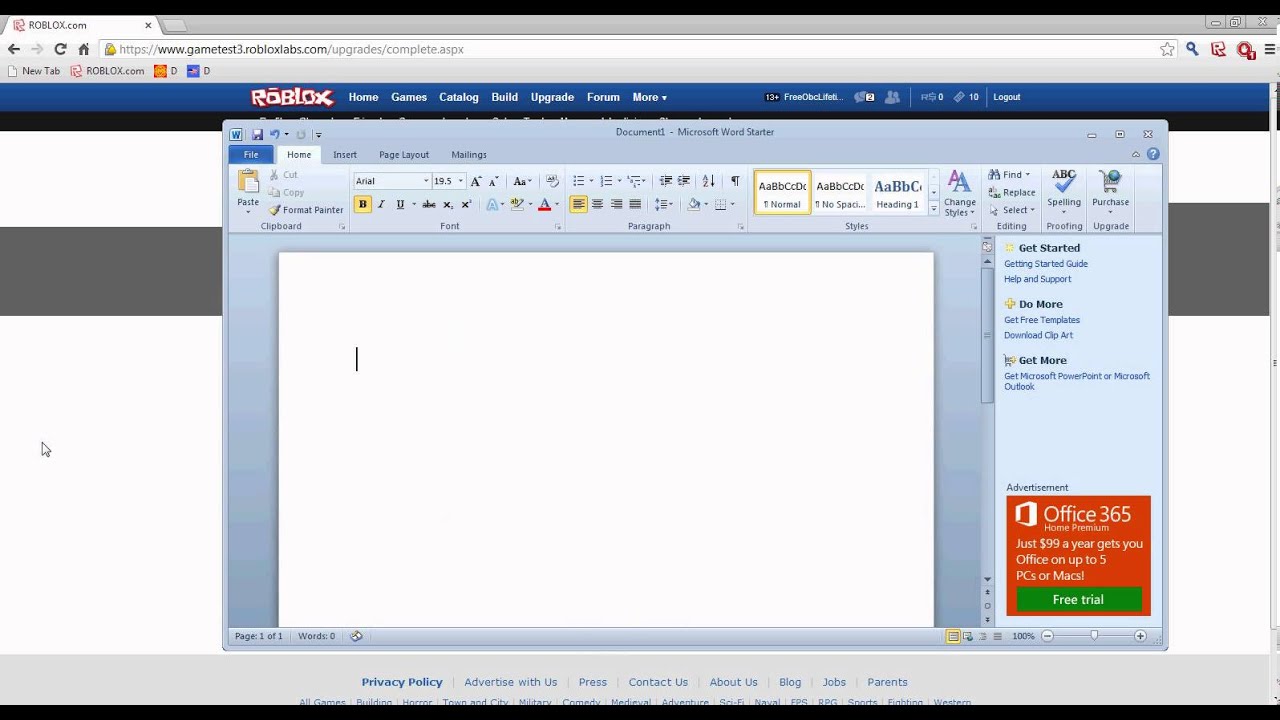Click the text highlight color button
The image size is (1280, 720).
coord(517,204)
